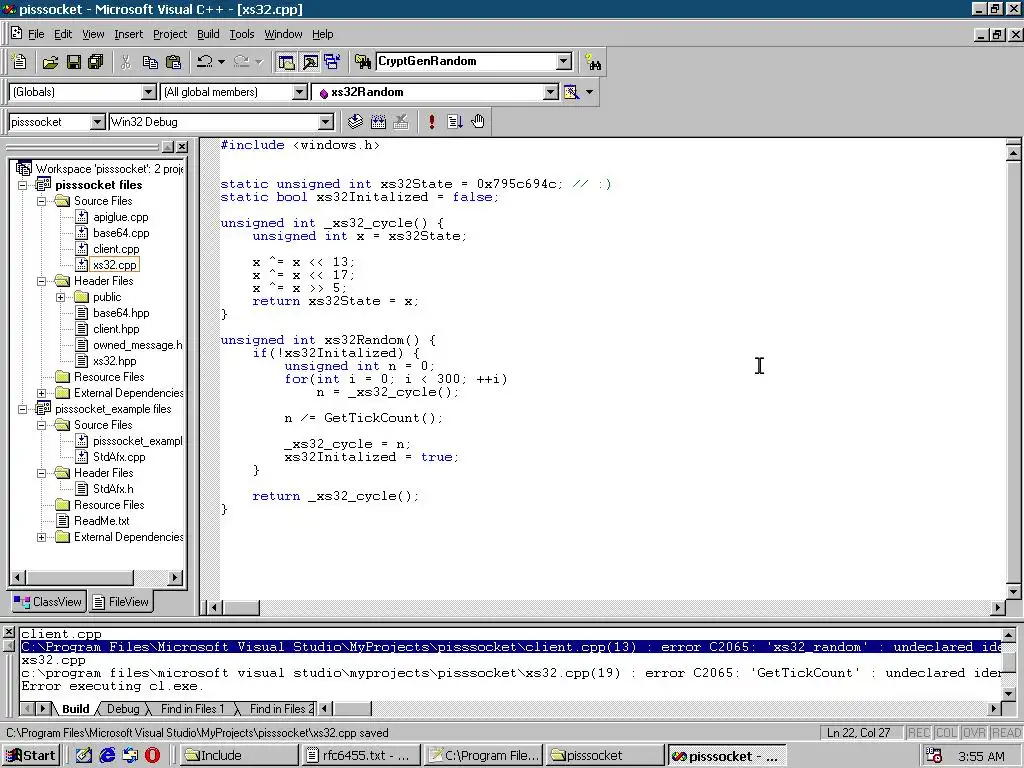Select client.cpp in the file tree
1024x768 pixels.
[116, 249]
